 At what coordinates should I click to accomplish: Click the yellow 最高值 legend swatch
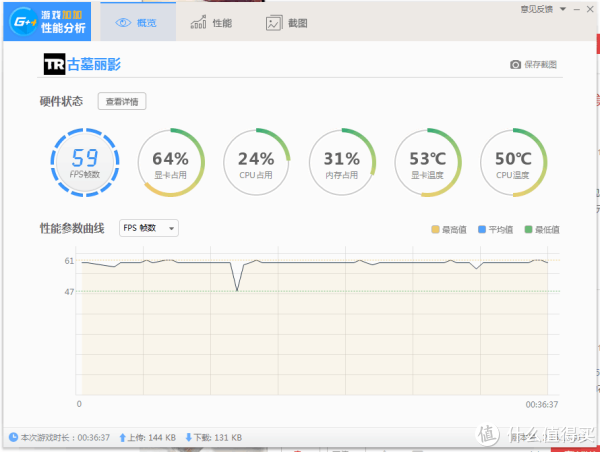tap(435, 229)
